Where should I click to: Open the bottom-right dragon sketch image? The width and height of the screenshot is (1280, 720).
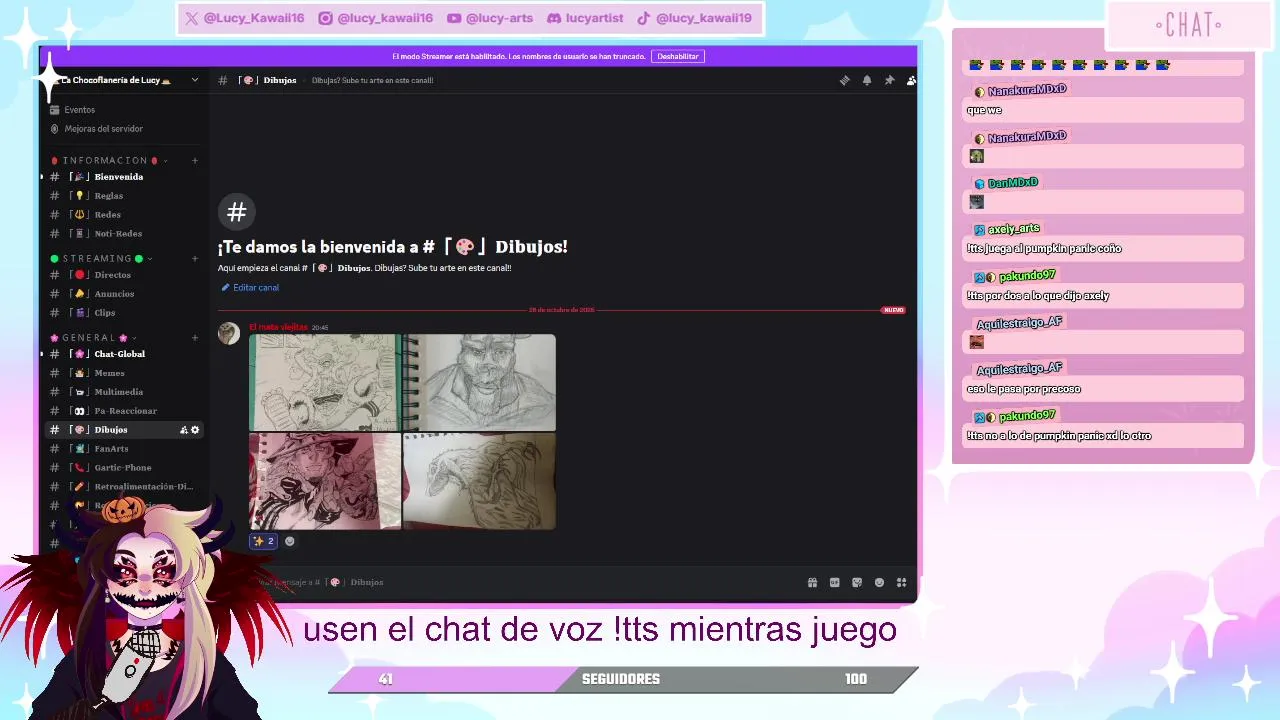pos(479,481)
